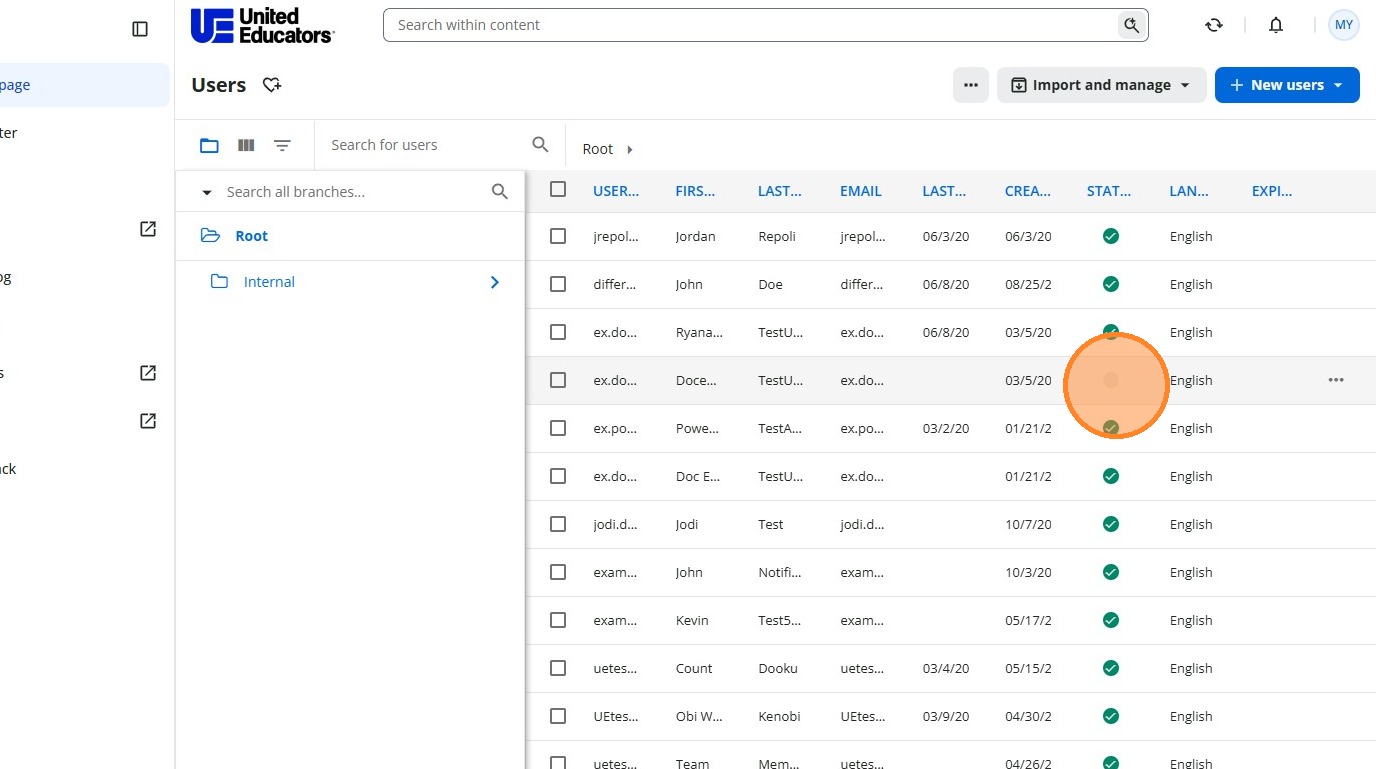
Task: Click the search magnifier in content search
Action: click(1131, 25)
